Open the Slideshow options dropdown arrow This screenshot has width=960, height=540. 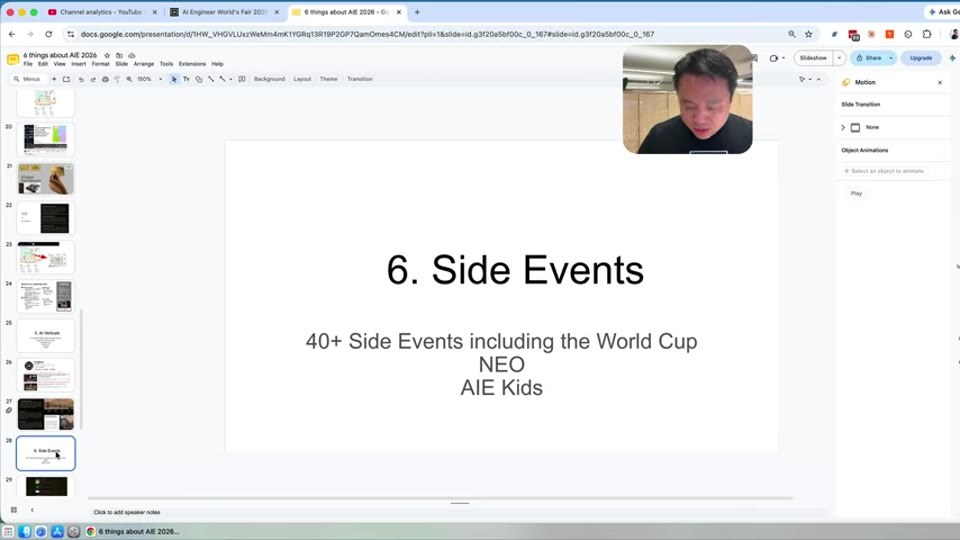click(x=839, y=58)
